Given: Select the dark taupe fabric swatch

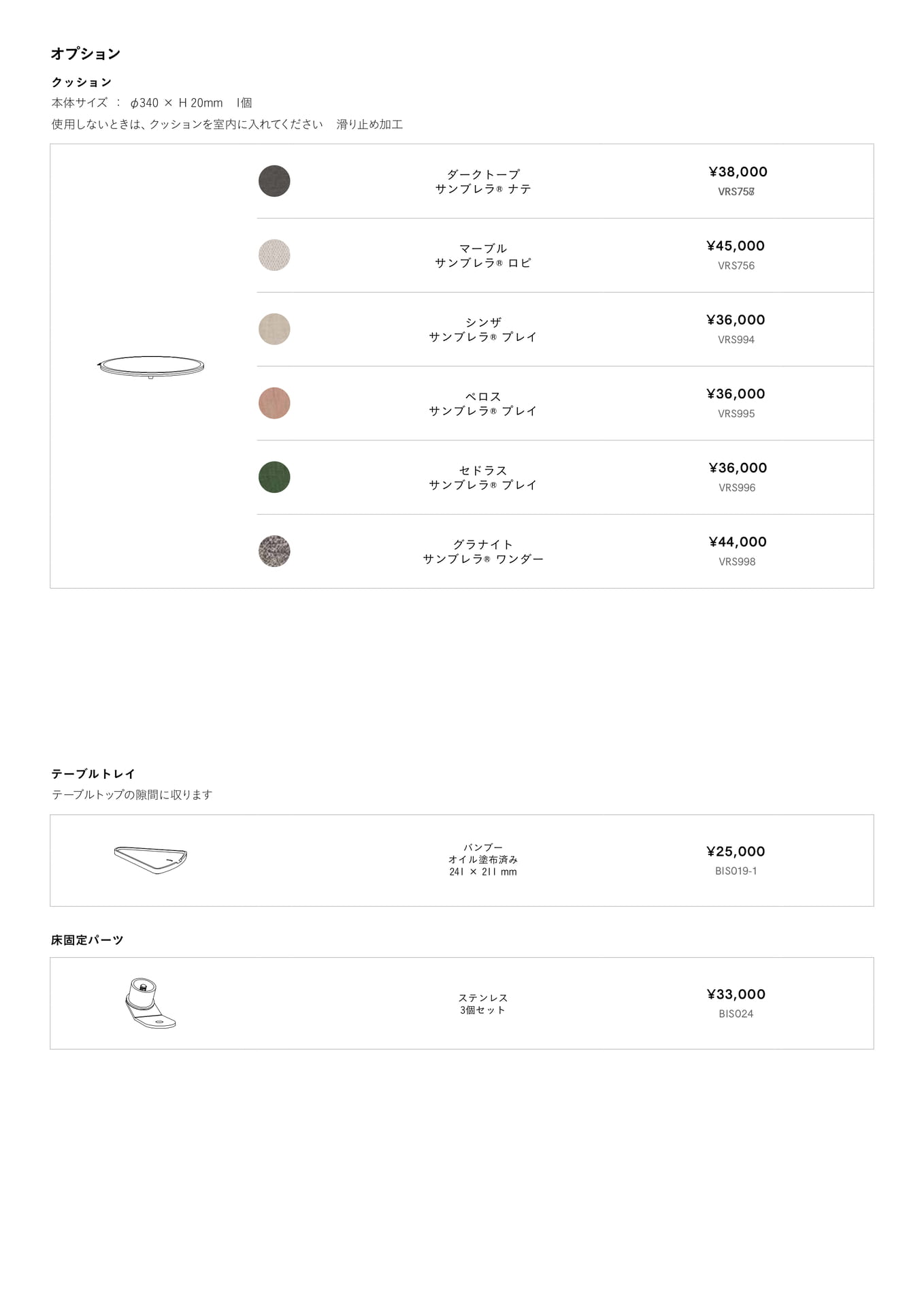Looking at the screenshot, I should click(274, 181).
